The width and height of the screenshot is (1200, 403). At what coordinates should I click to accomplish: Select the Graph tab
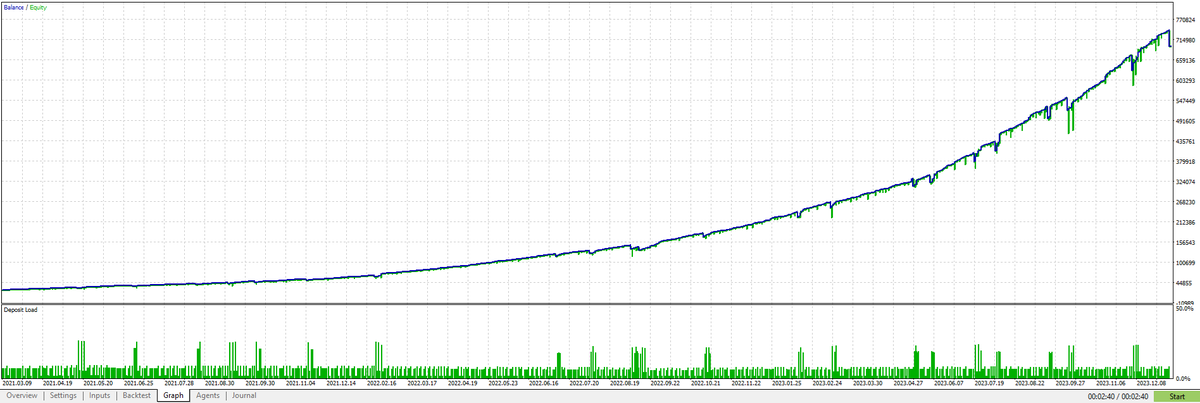(174, 396)
